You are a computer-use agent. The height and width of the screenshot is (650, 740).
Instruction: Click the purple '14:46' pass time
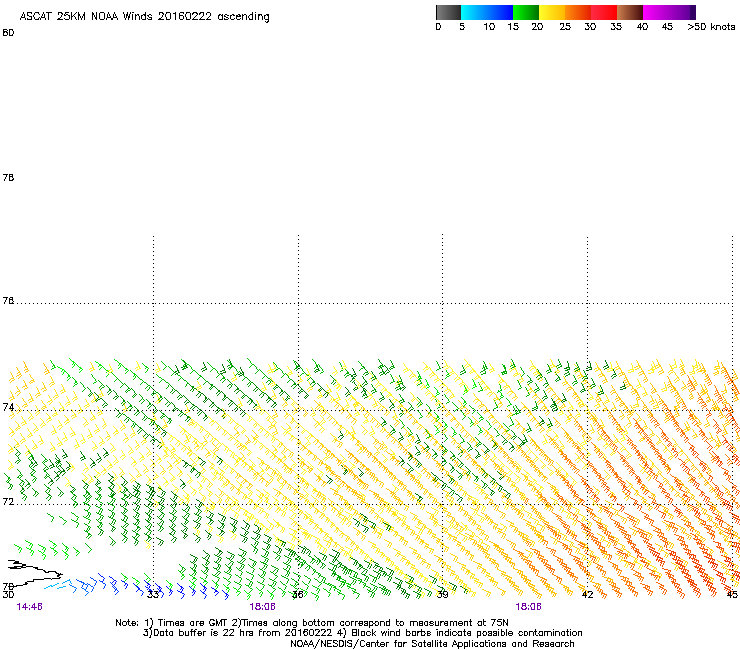pos(29,607)
